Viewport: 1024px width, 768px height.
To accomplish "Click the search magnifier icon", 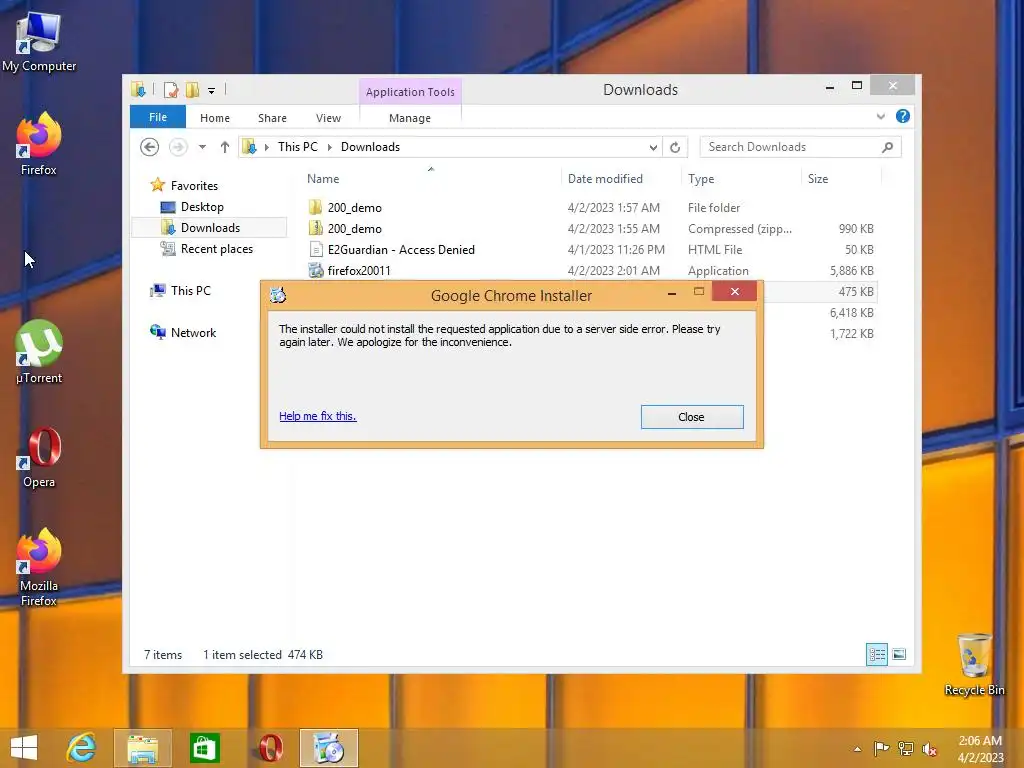I will point(888,147).
